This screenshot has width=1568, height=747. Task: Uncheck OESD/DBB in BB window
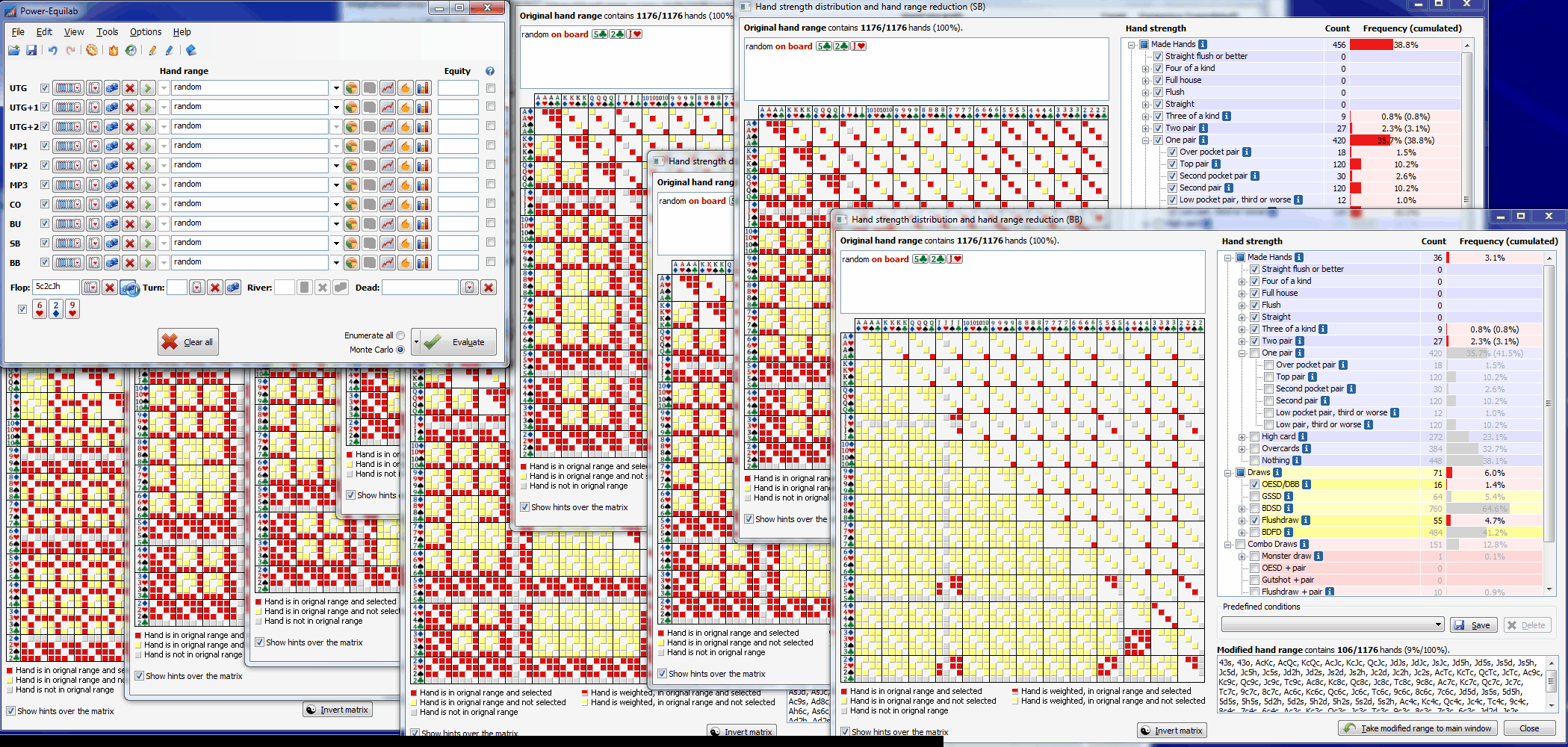tap(1255, 485)
